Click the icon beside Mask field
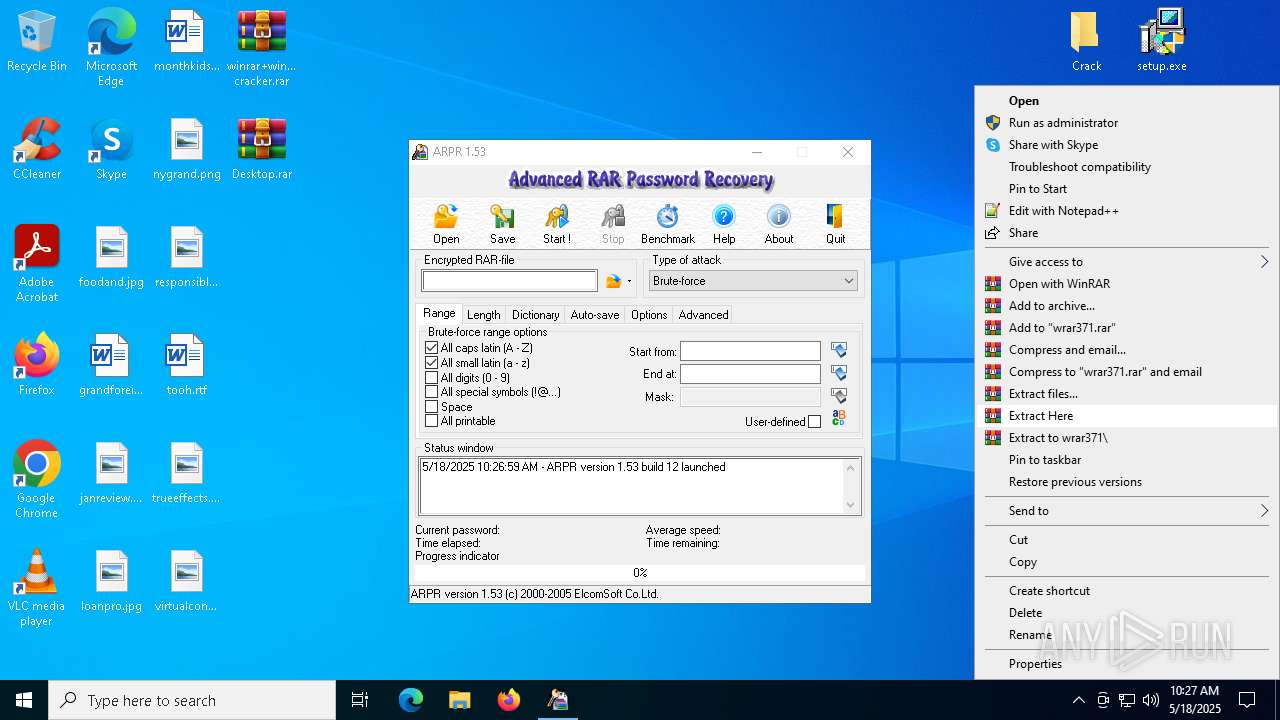Screen dimensions: 1280x720 839,397
